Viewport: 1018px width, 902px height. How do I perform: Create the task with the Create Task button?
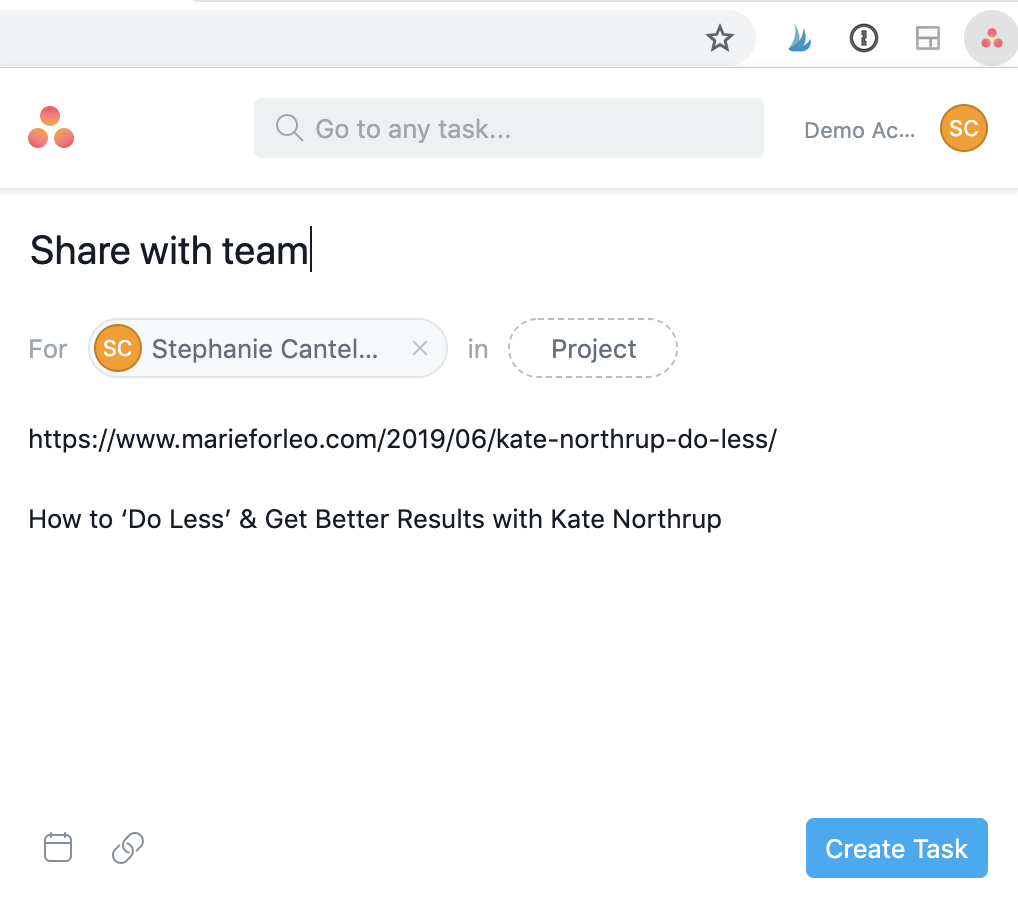tap(897, 848)
